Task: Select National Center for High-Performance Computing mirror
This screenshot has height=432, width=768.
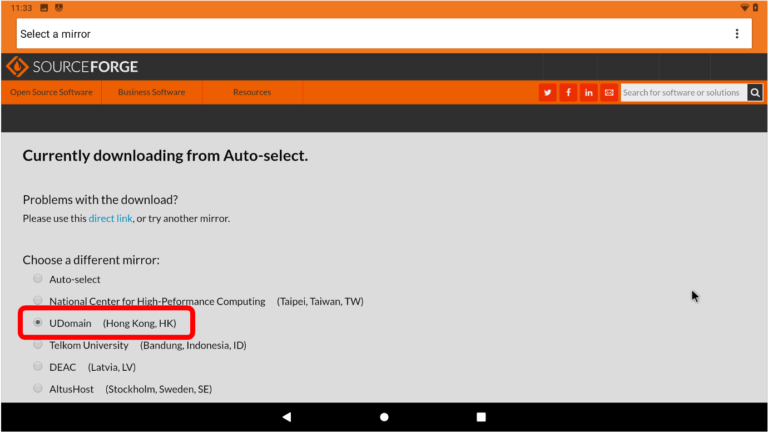Action: pyautogui.click(x=38, y=301)
